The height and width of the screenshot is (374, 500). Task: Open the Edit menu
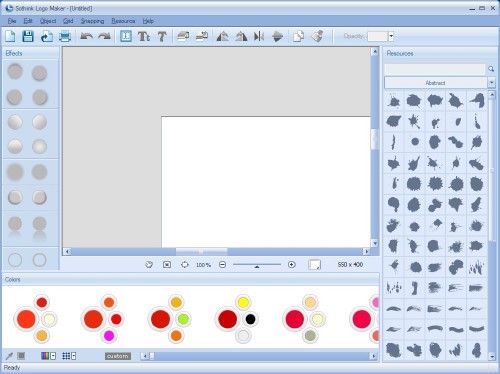[28, 21]
